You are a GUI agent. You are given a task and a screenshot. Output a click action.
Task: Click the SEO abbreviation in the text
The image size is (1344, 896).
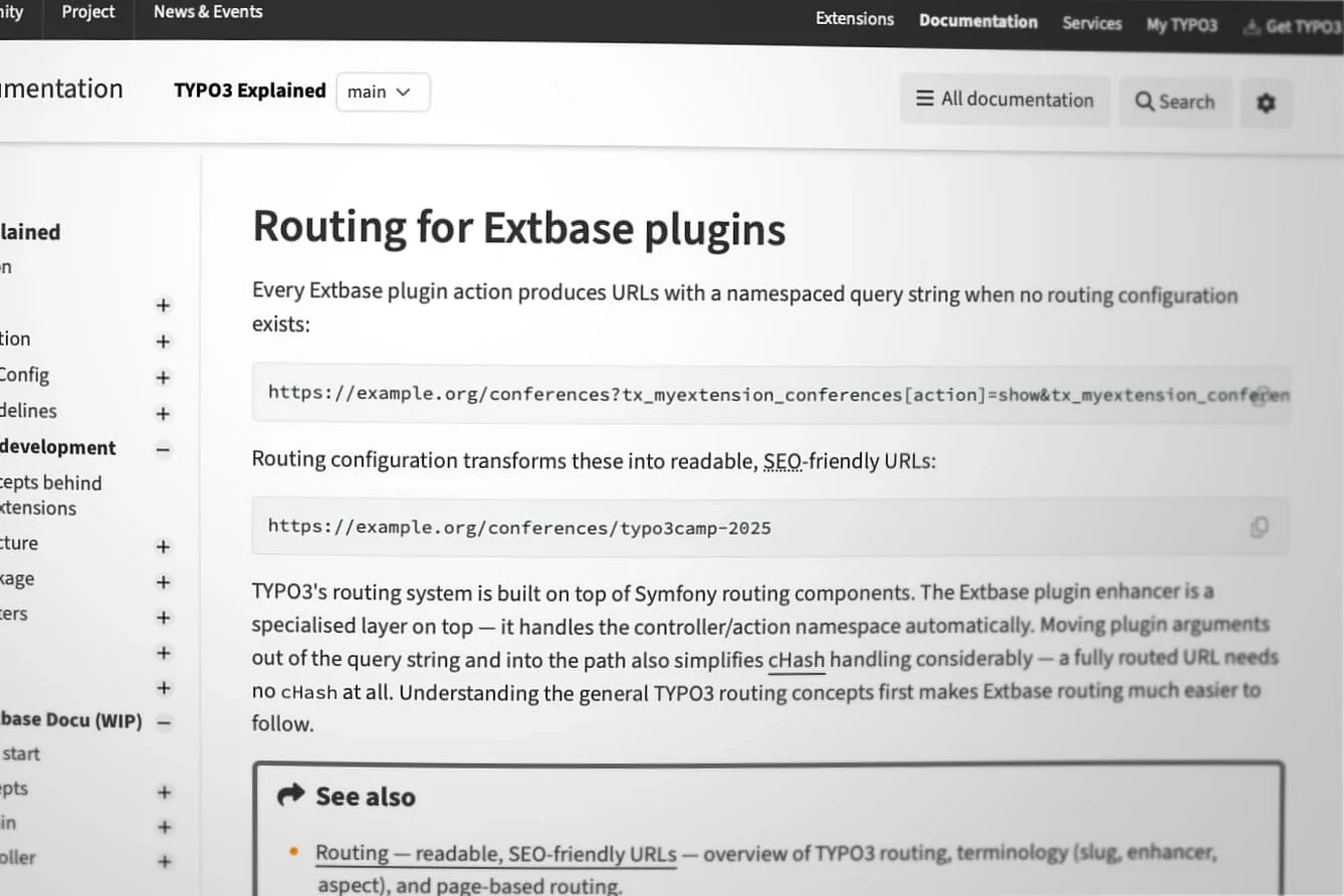783,461
